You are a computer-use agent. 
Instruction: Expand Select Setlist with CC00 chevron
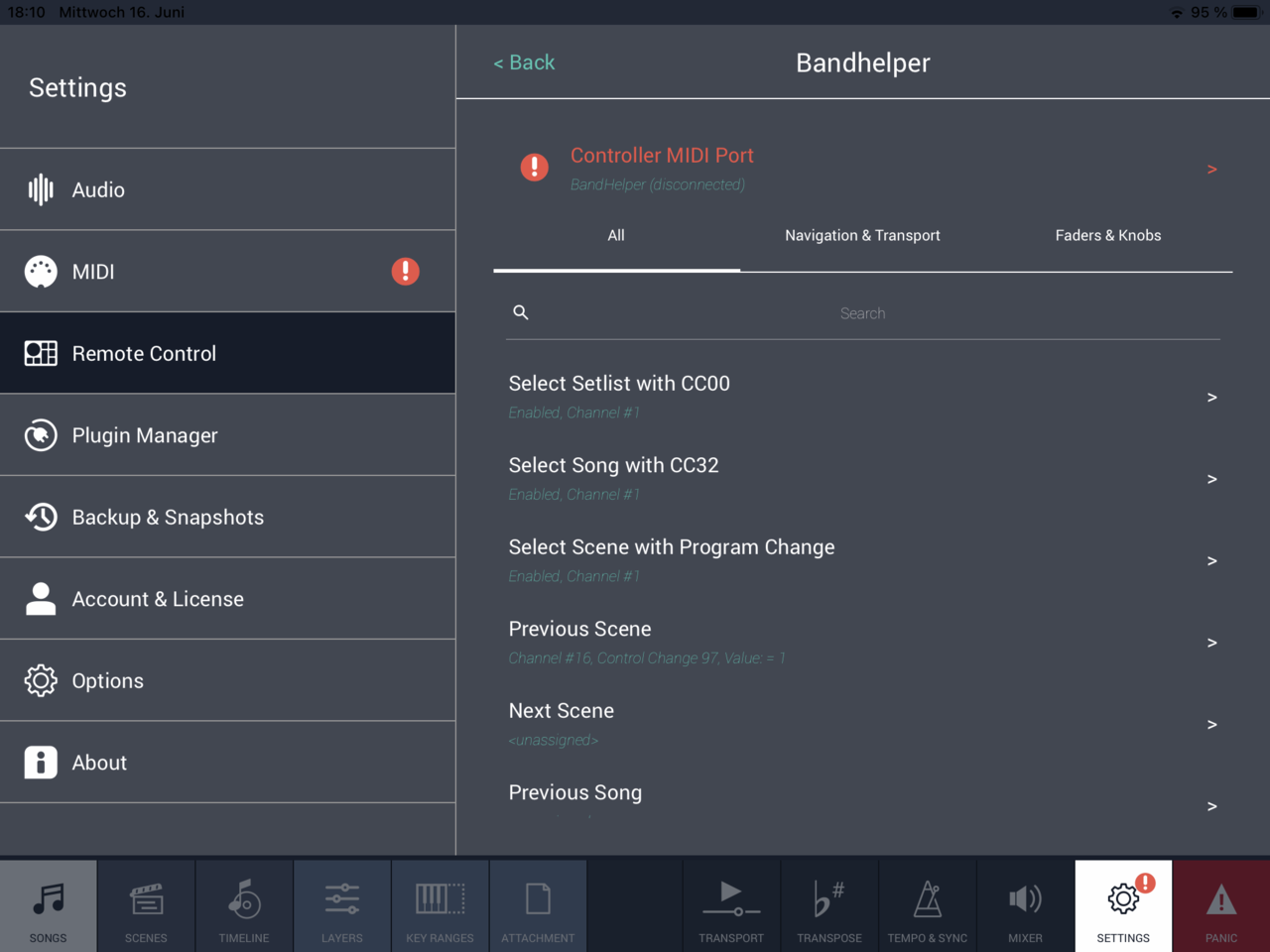click(x=1211, y=398)
